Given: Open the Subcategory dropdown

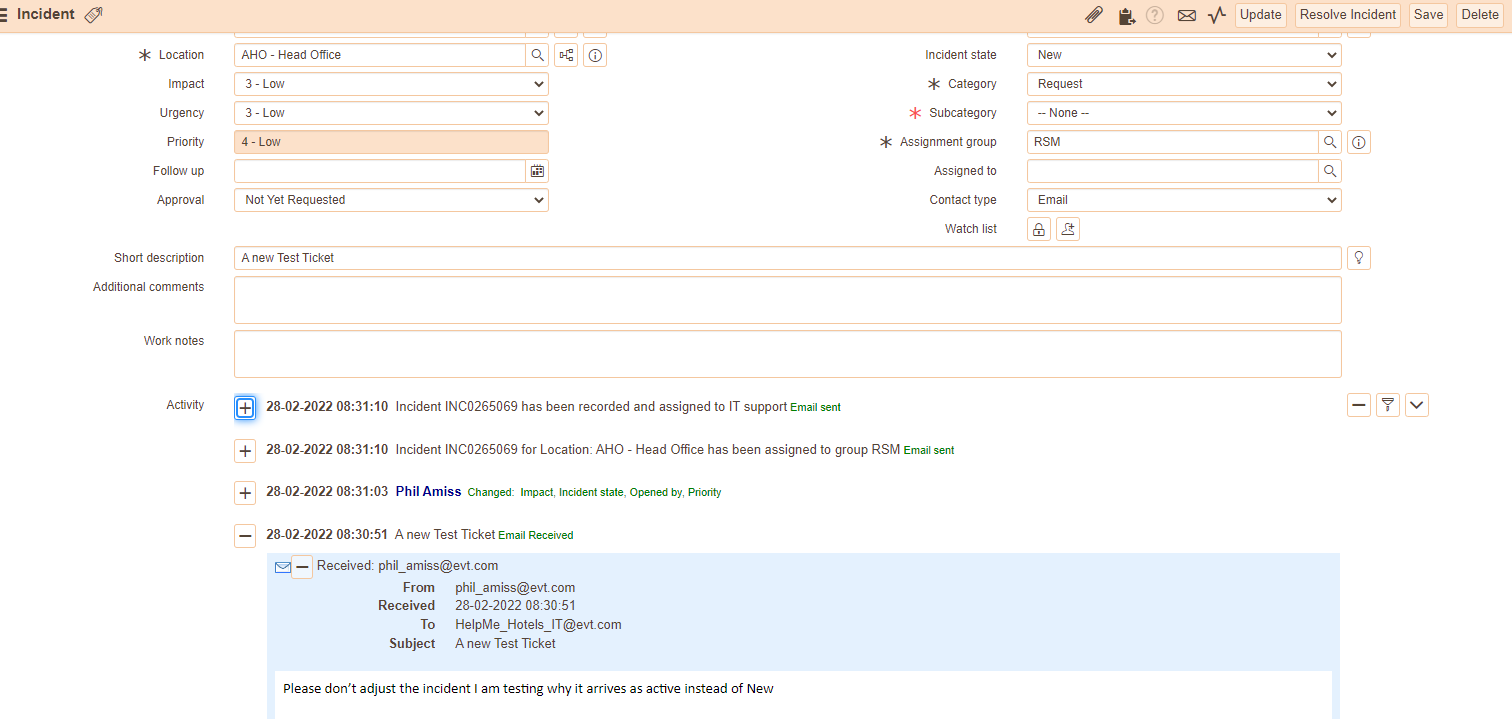Looking at the screenshot, I should click(1184, 113).
